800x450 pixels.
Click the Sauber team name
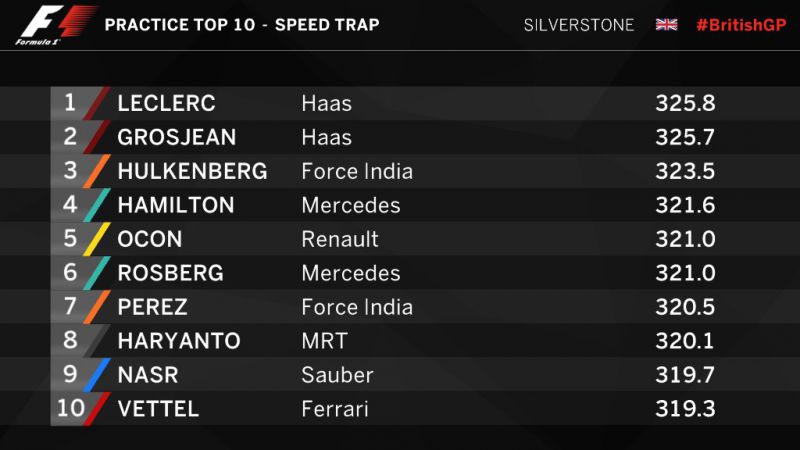point(337,375)
